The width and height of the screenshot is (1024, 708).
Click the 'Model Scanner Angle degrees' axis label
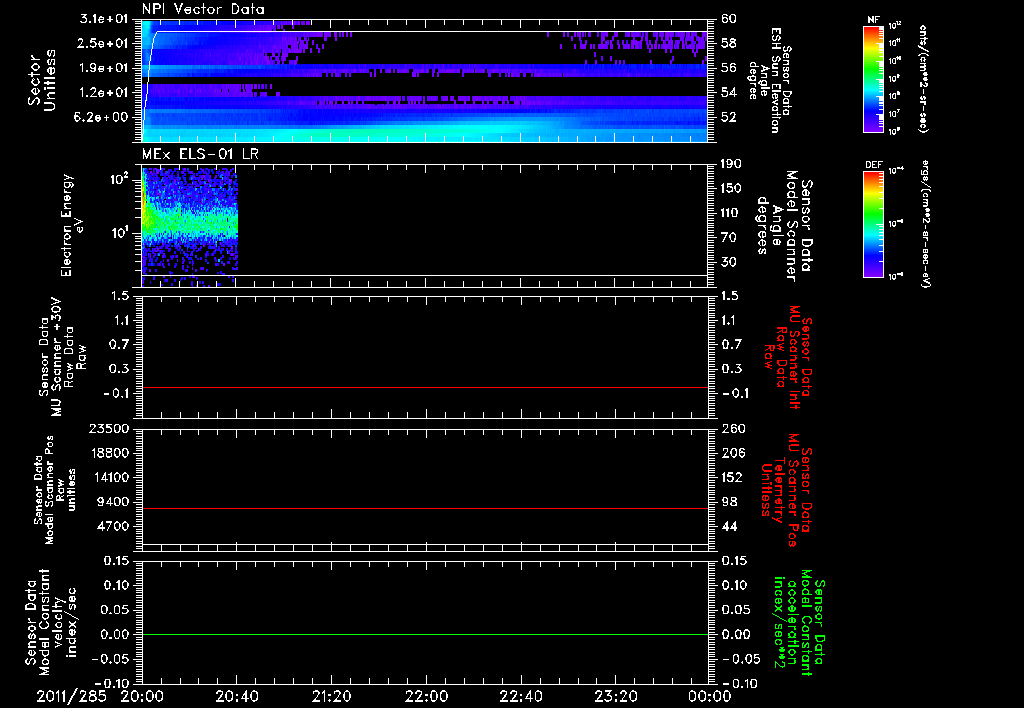tap(784, 226)
